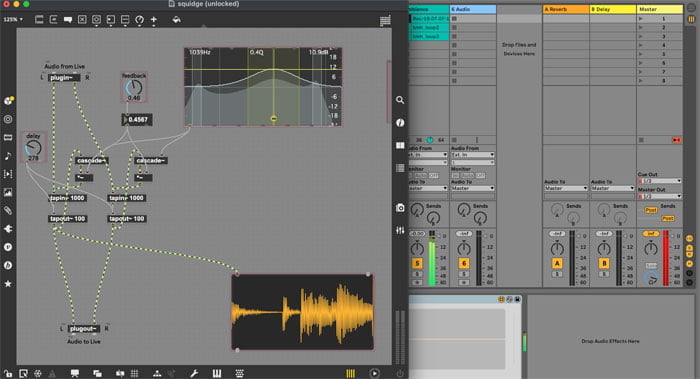Open the Cue Out 1/2 dropdown
The width and height of the screenshot is (700, 379).
[x=659, y=181]
